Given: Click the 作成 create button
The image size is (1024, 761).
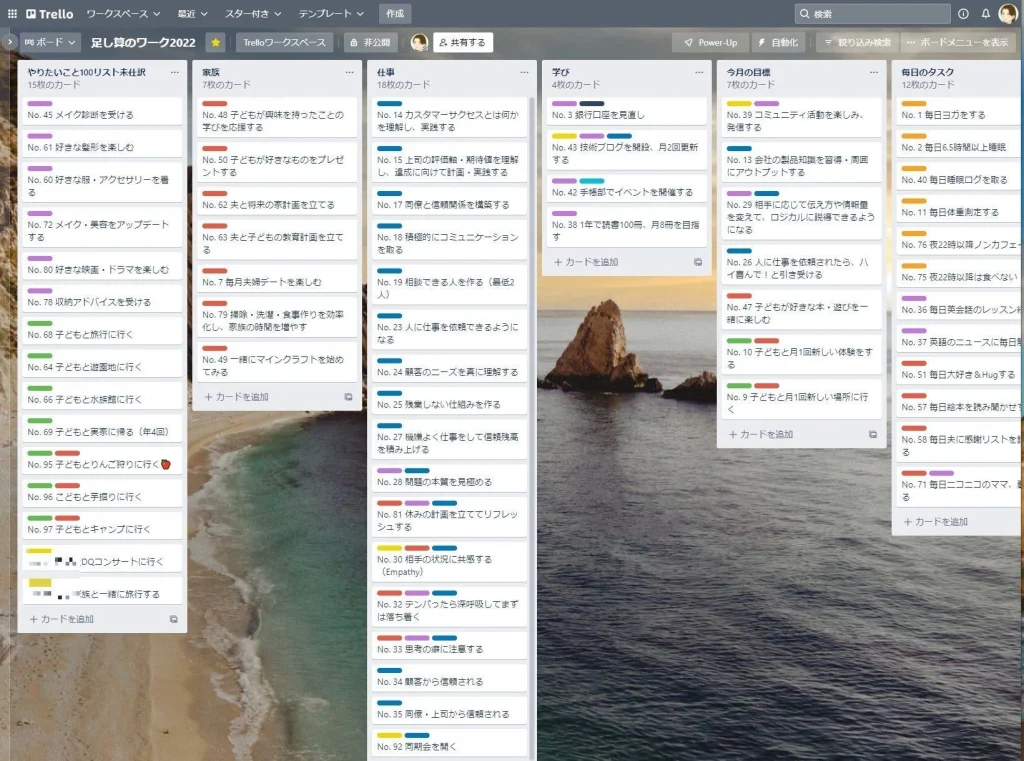Looking at the screenshot, I should (x=395, y=14).
